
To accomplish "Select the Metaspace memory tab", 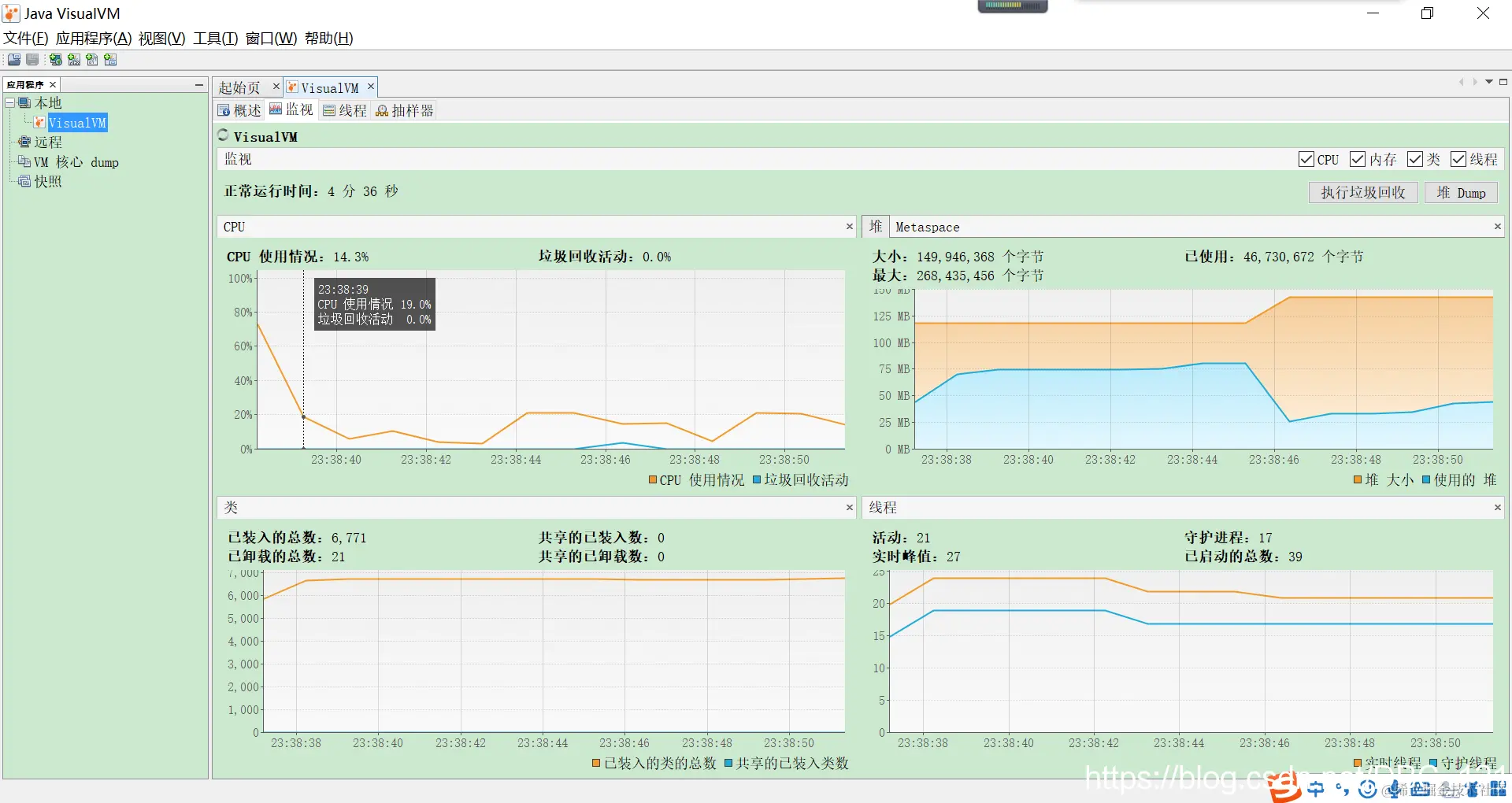I will click(x=928, y=228).
